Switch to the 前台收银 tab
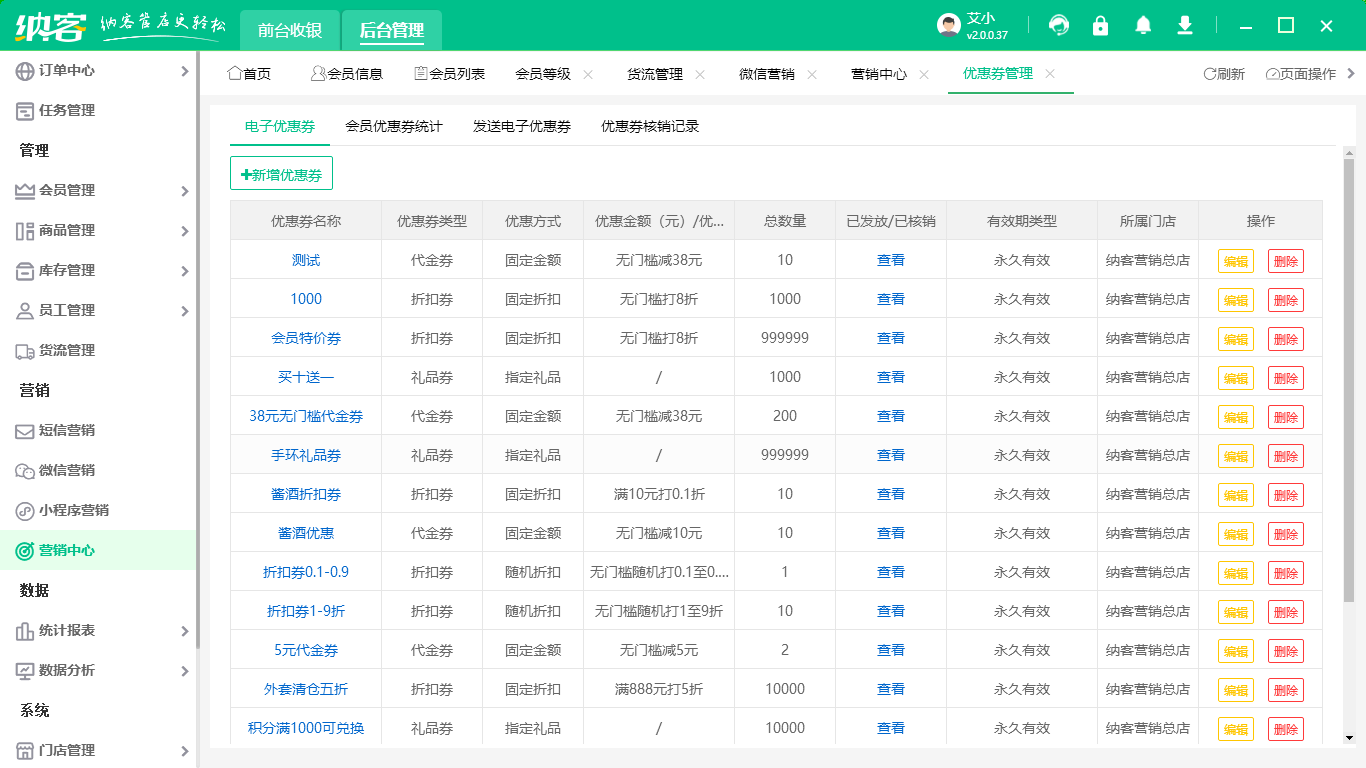This screenshot has width=1366, height=768. click(x=290, y=30)
